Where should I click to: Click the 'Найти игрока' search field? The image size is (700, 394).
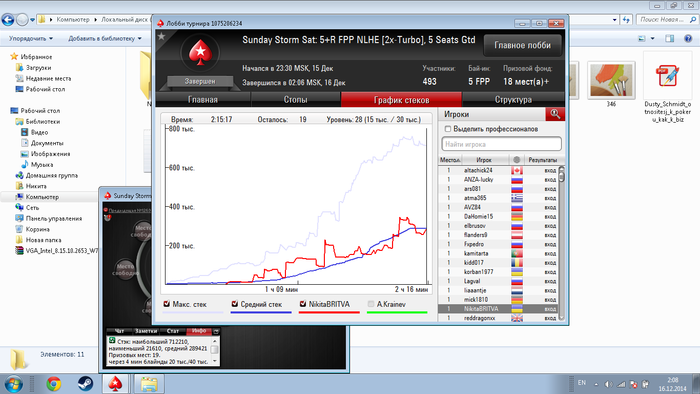[501, 144]
